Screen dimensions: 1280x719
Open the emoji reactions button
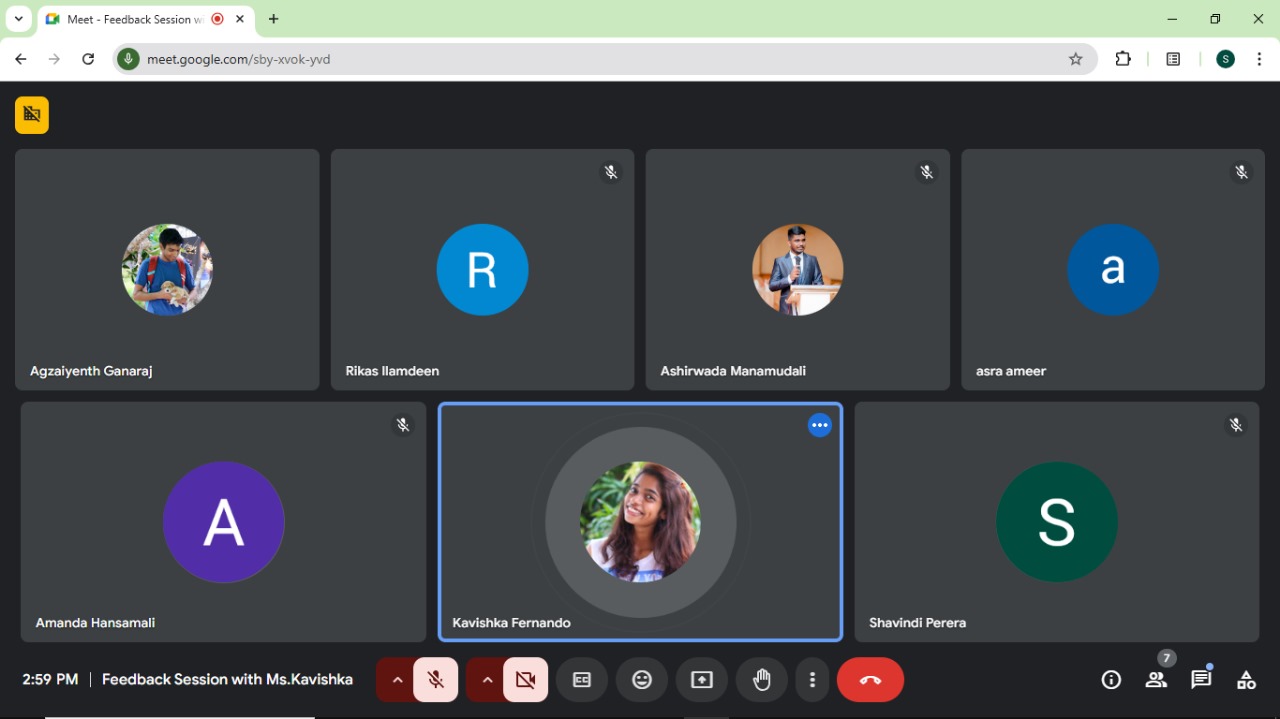(642, 680)
